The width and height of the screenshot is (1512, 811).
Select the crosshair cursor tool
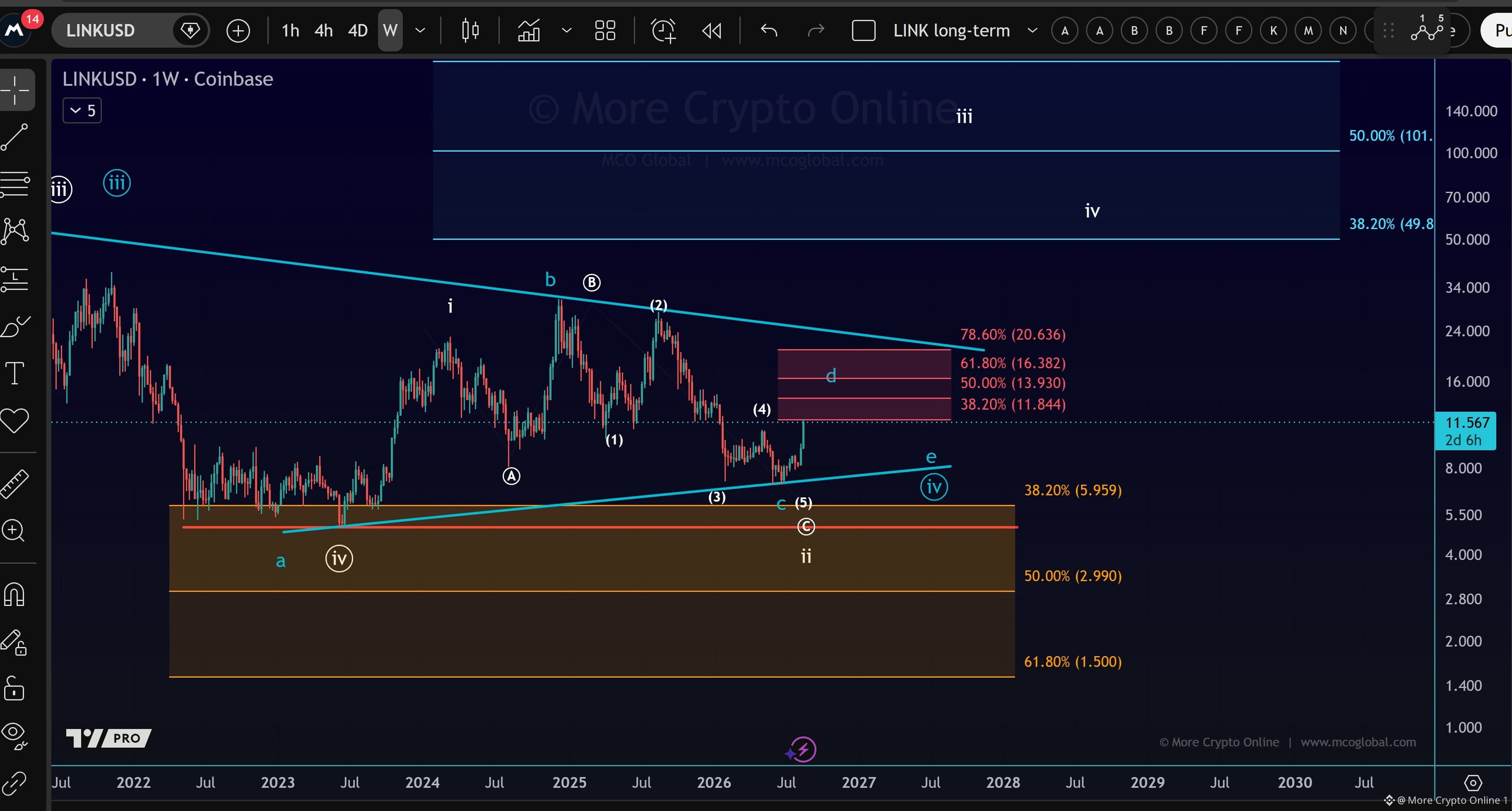[15, 90]
